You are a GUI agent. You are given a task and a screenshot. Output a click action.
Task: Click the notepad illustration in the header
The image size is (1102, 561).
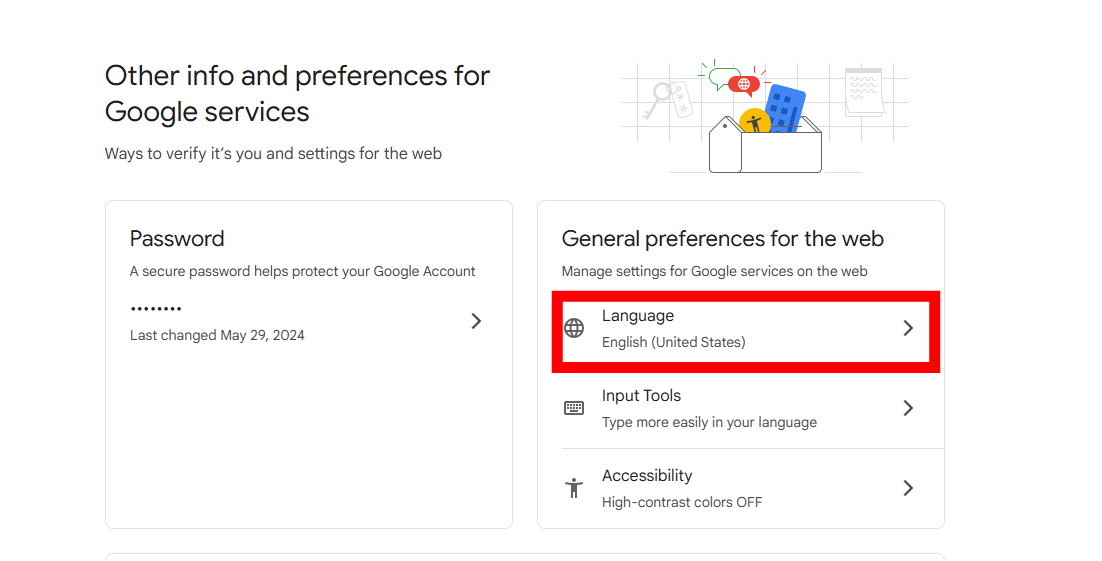point(862,92)
